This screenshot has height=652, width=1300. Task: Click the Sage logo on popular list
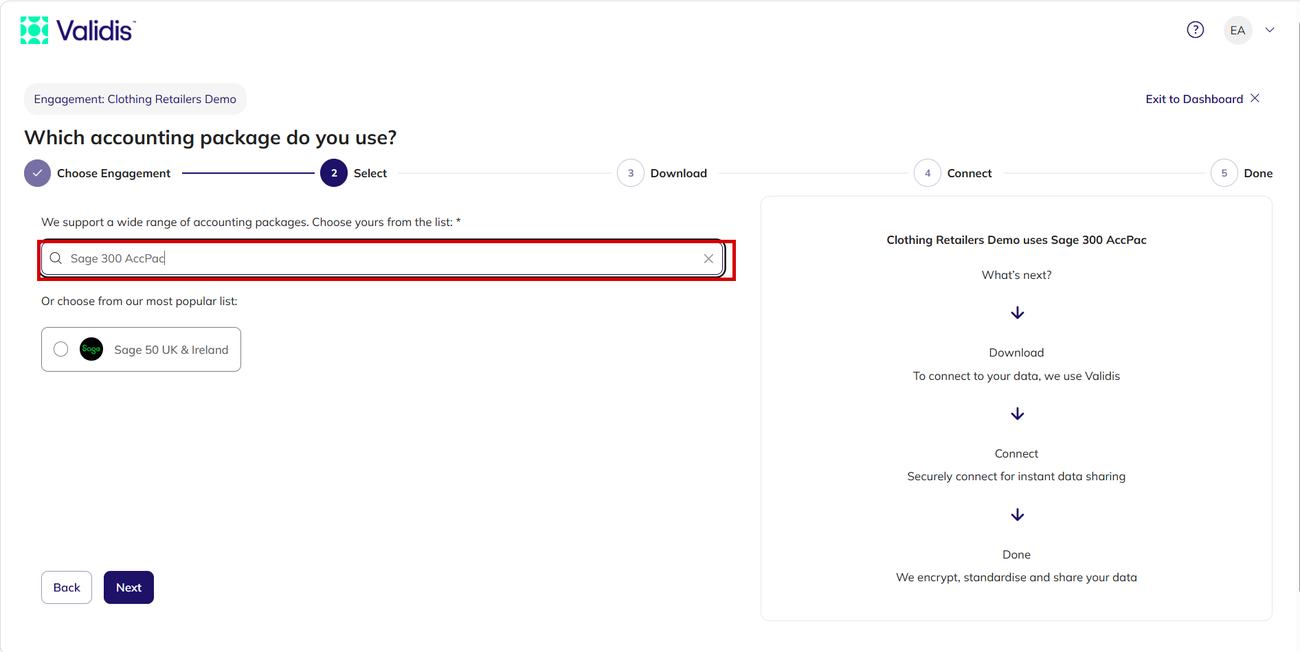pyautogui.click(x=91, y=349)
